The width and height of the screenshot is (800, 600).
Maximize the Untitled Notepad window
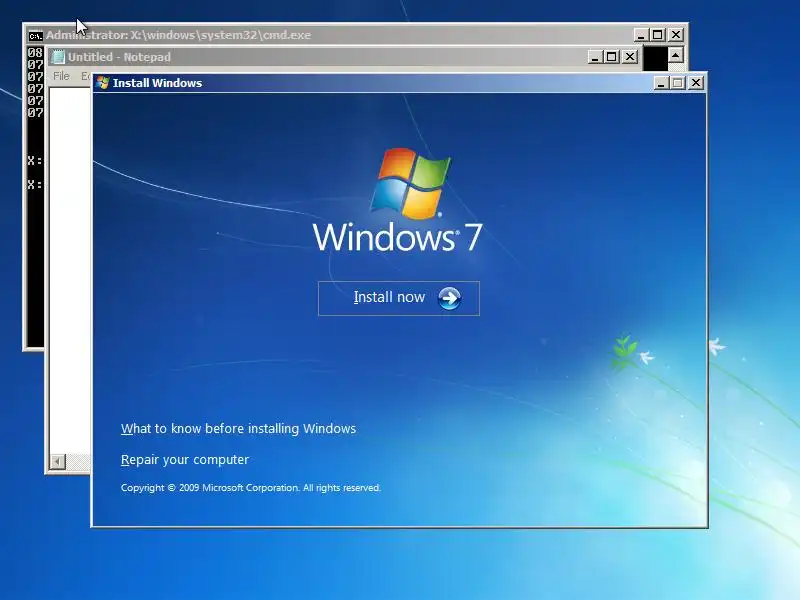[612, 57]
